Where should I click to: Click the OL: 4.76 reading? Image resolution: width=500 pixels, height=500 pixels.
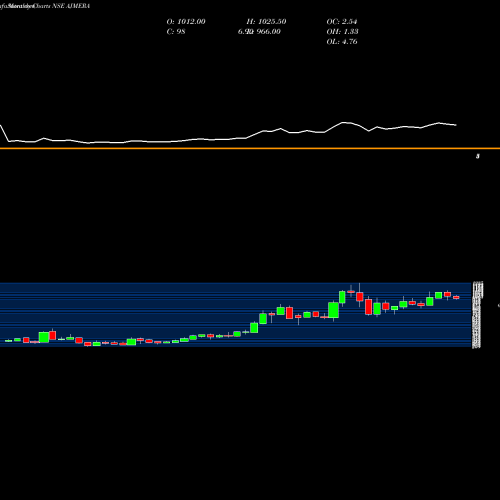[x=342, y=42]
